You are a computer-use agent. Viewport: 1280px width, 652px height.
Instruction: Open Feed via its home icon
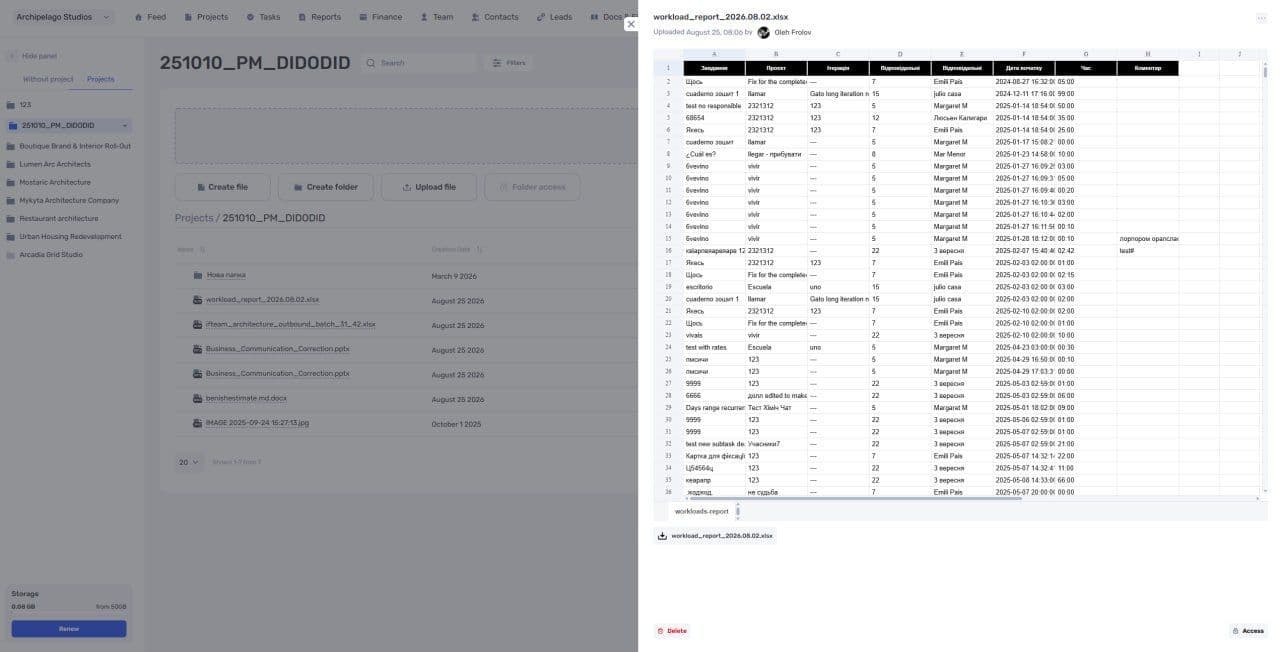(x=139, y=17)
